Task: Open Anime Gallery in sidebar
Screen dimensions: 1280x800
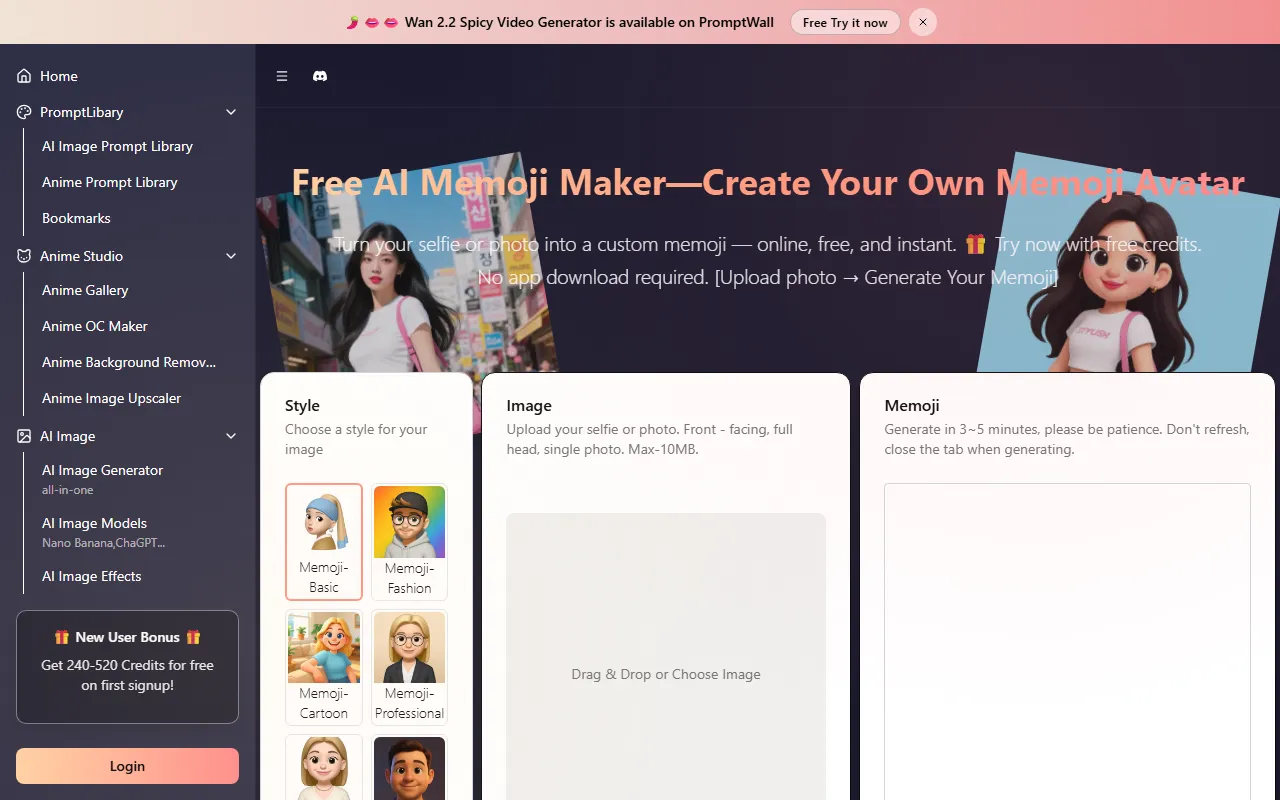Action: pos(85,290)
